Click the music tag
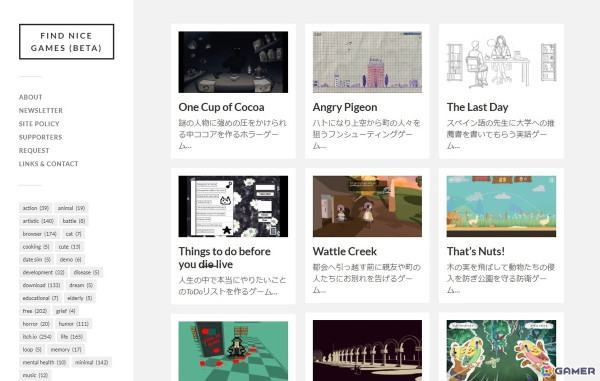600x381 pixels. [35, 375]
